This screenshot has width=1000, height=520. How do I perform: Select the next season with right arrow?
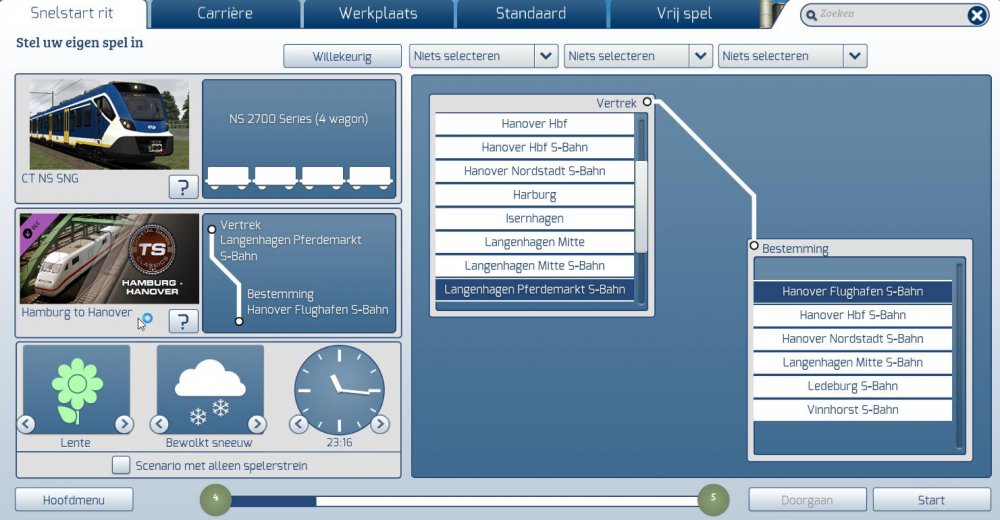[x=124, y=424]
